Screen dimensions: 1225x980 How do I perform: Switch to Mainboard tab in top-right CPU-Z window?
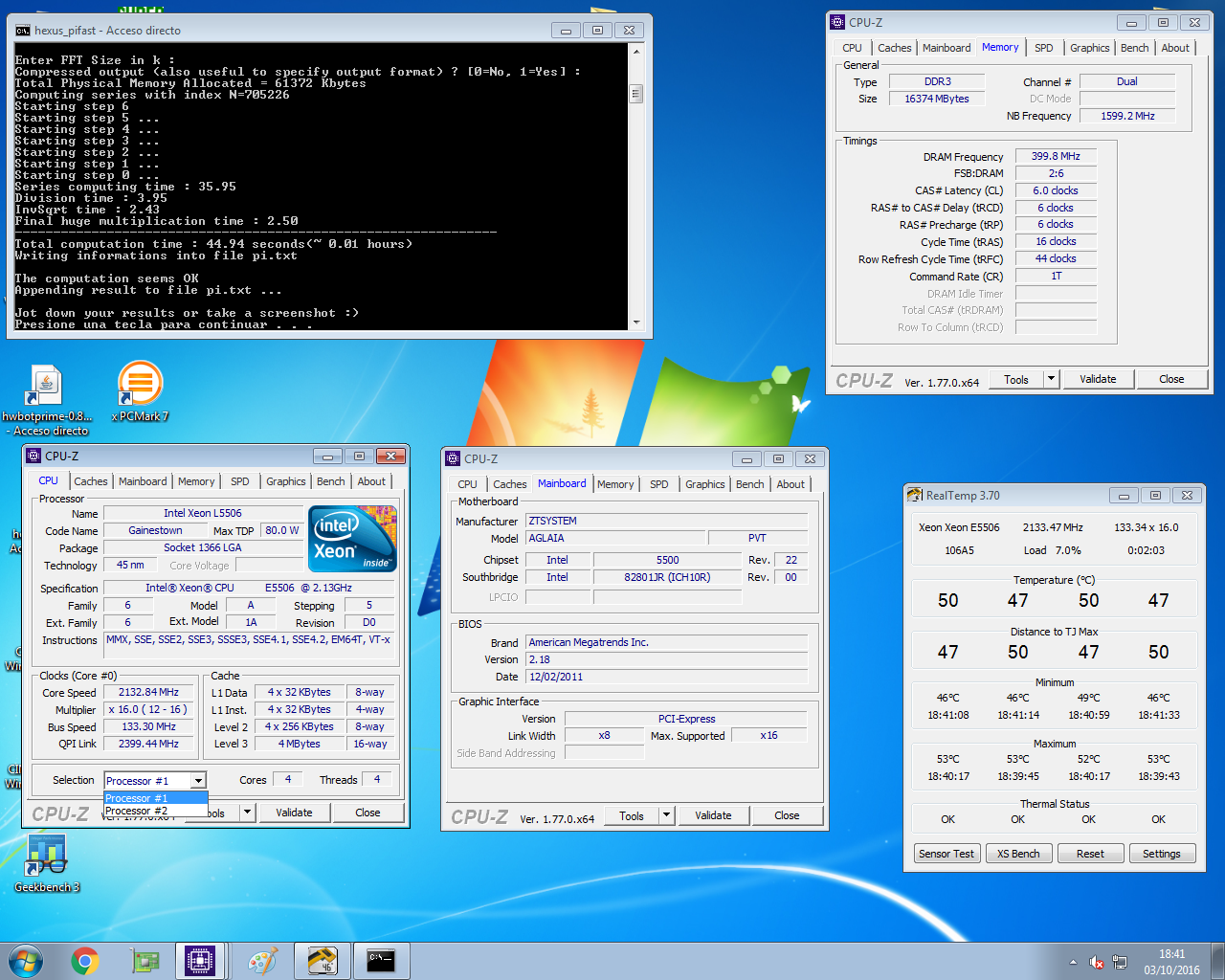coord(947,48)
